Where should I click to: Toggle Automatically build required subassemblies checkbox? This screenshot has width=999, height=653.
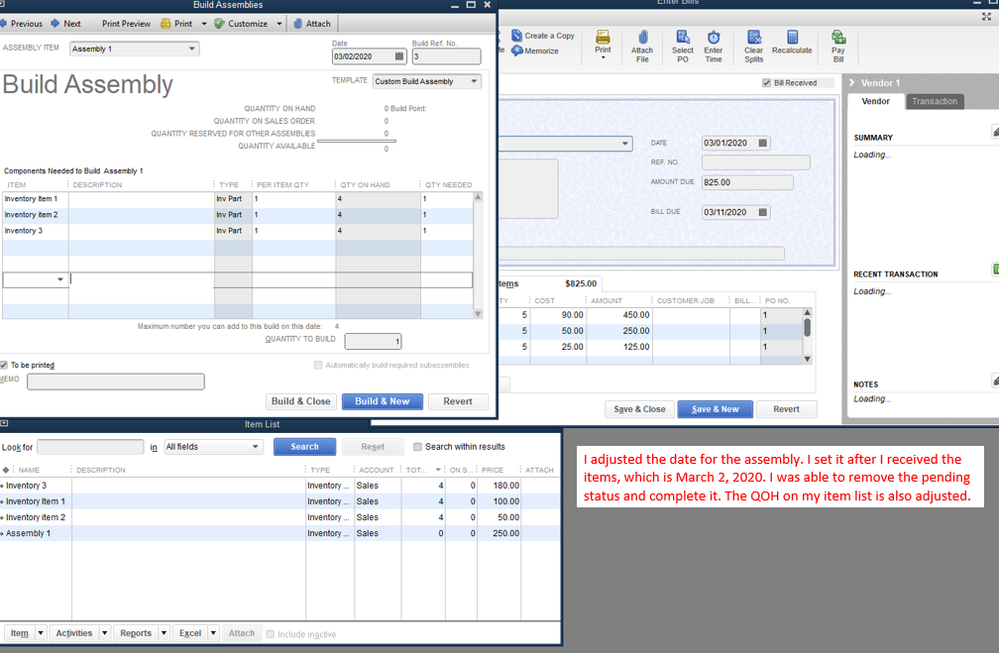click(x=318, y=365)
